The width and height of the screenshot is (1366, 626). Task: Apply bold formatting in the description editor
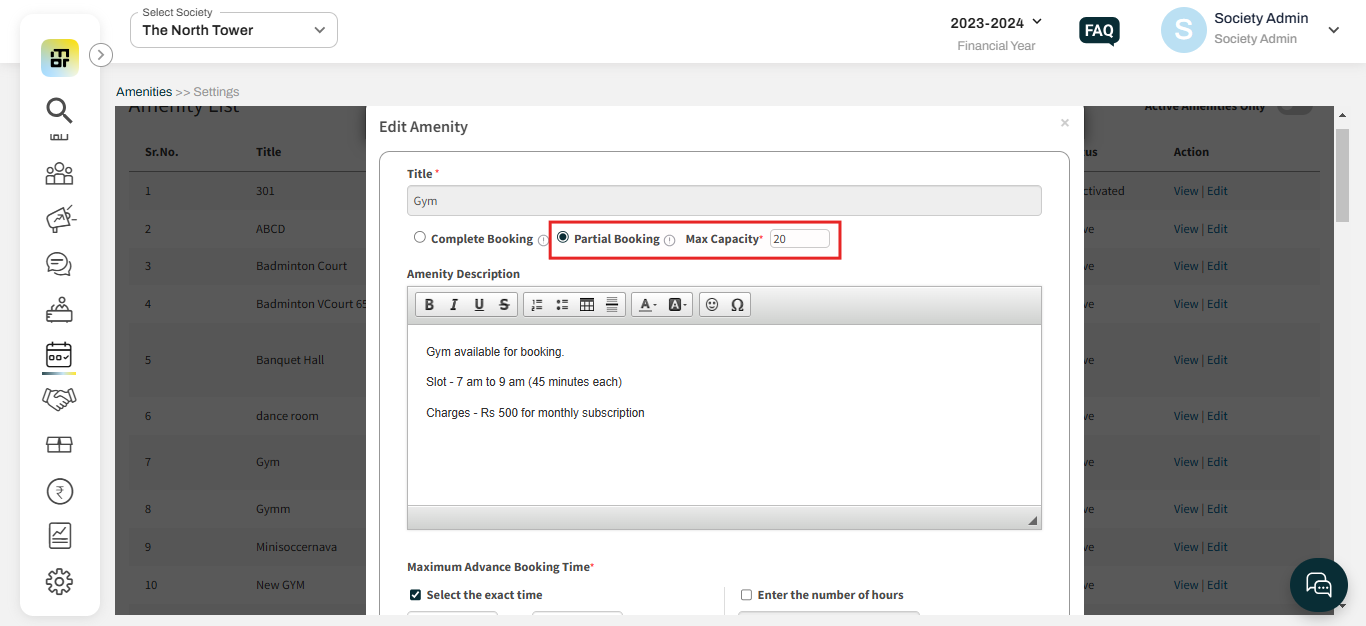[429, 304]
